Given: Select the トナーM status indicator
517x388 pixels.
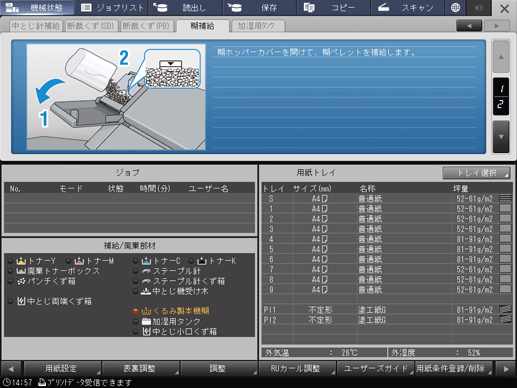Looking at the screenshot, I should tap(68, 261).
